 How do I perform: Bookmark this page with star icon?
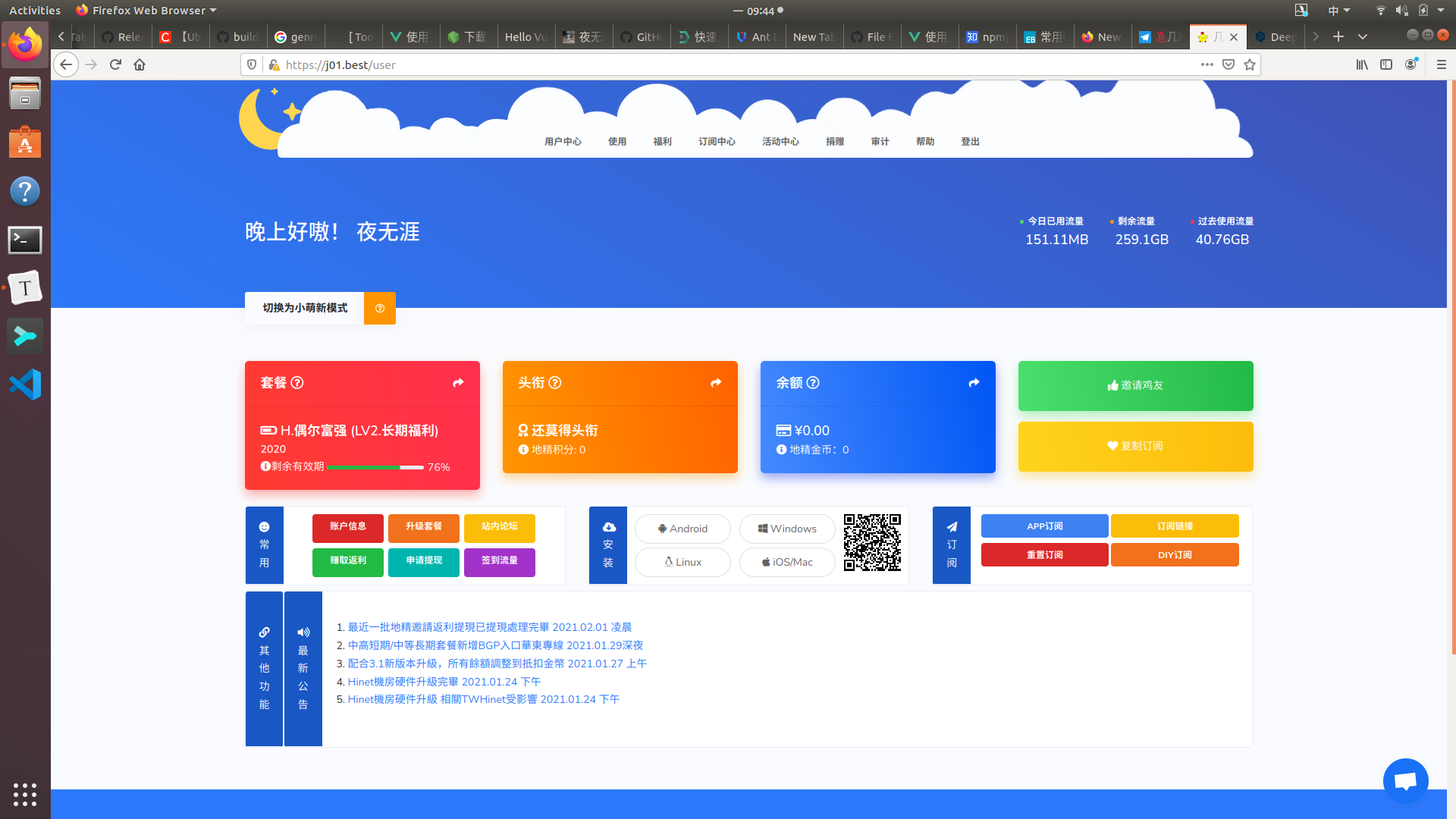1250,64
